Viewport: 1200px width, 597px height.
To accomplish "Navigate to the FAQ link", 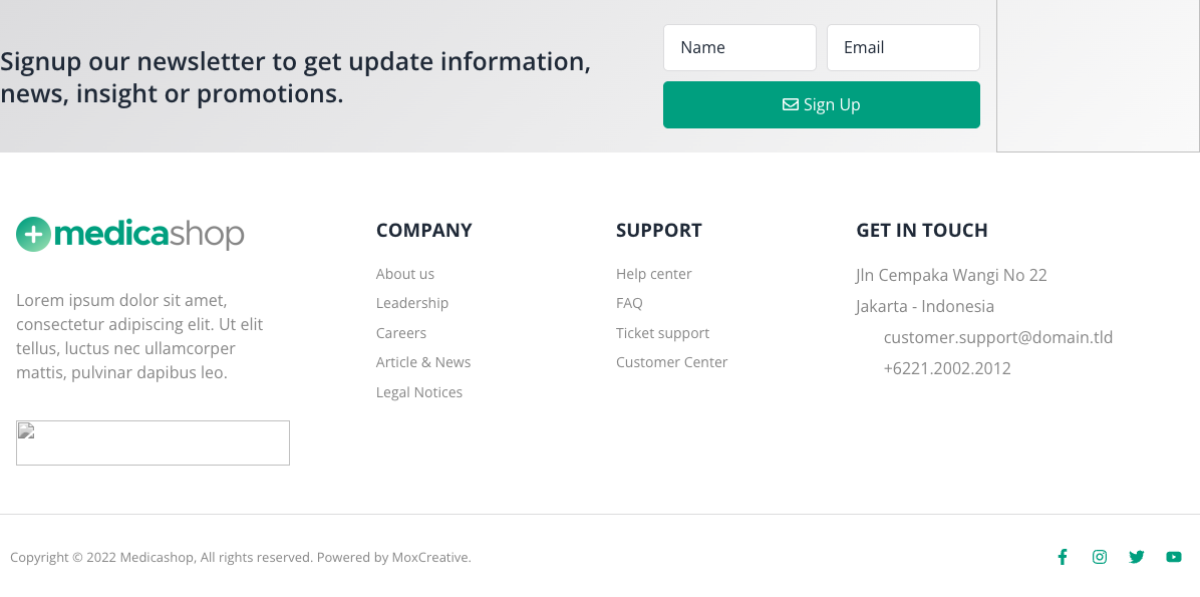I will point(629,303).
